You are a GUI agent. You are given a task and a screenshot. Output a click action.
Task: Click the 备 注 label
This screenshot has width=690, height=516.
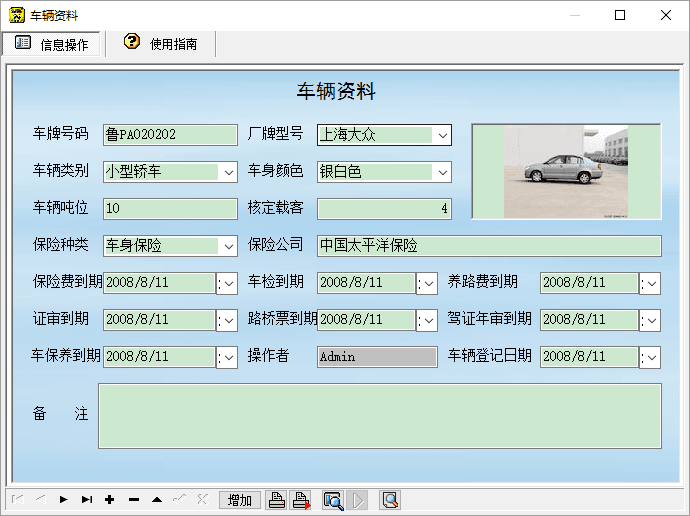click(60, 414)
